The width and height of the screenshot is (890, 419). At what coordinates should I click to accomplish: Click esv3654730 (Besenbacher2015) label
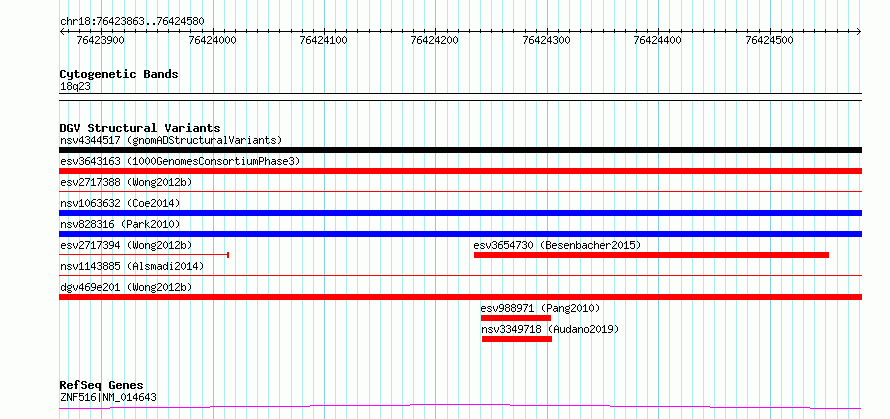coord(557,245)
